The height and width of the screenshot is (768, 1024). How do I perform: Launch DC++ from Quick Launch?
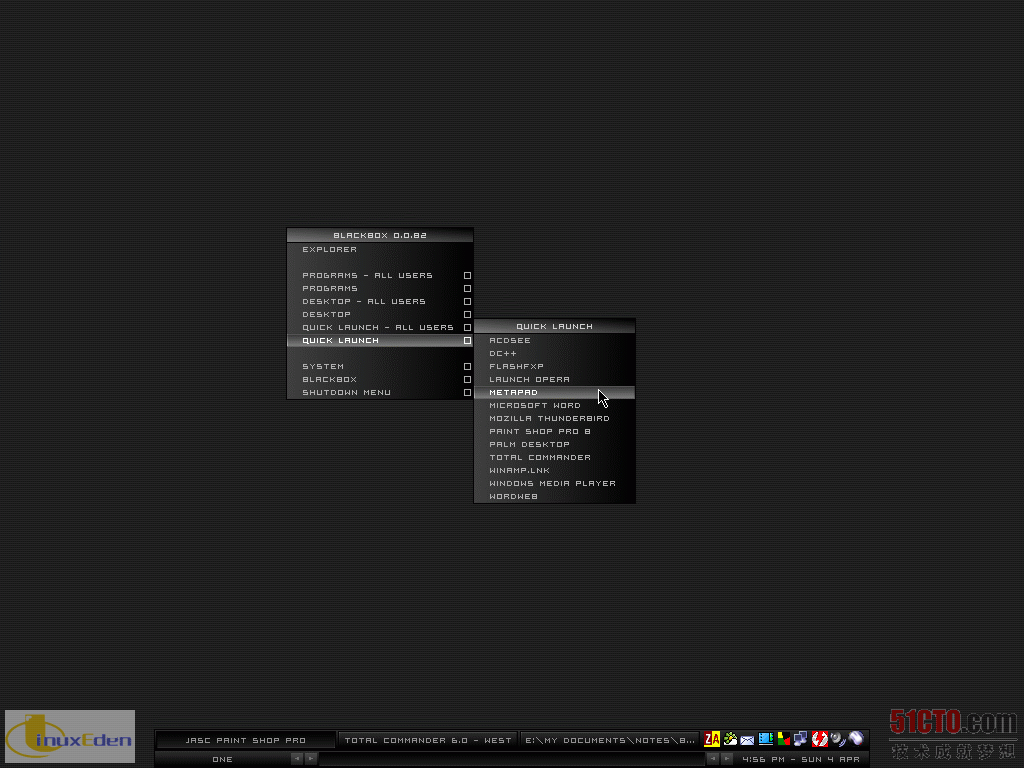tap(554, 354)
